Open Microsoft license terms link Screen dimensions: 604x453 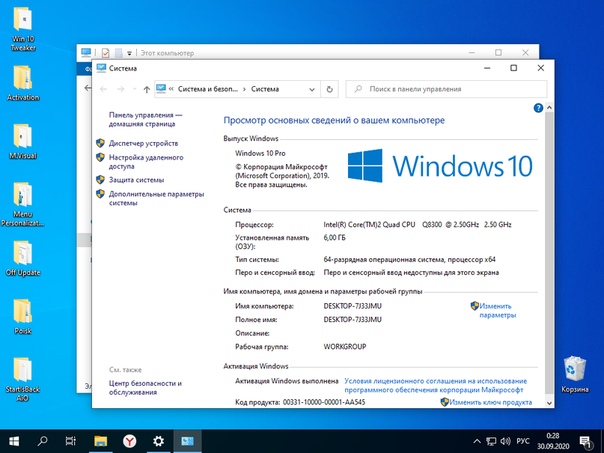point(435,385)
